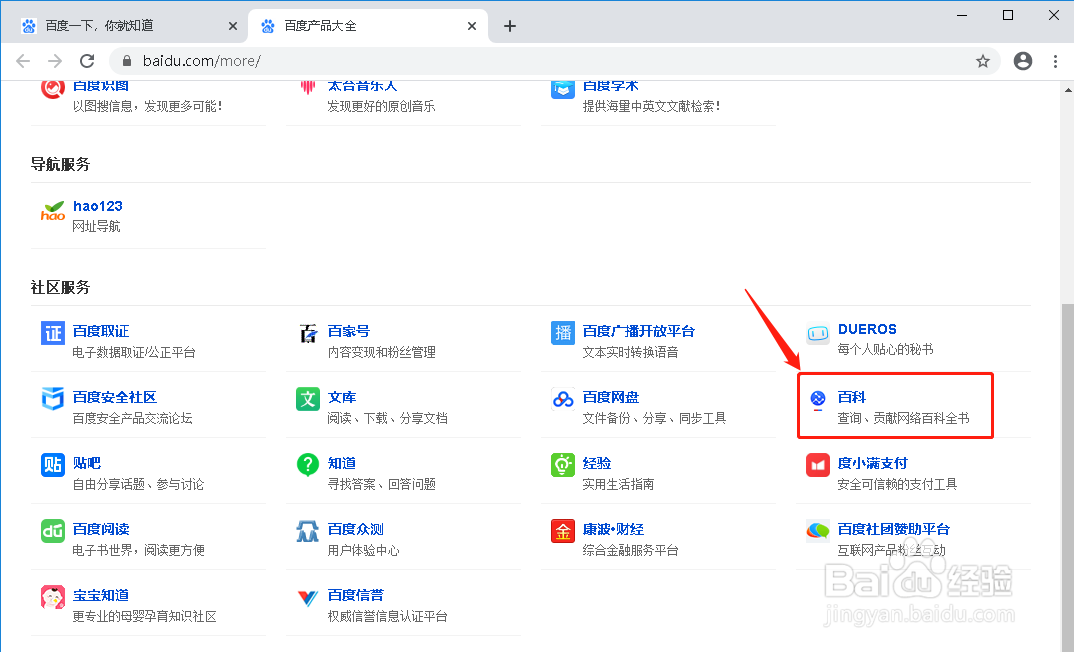Click the 康波·财经 red icon
The width and height of the screenshot is (1074, 652).
click(563, 531)
